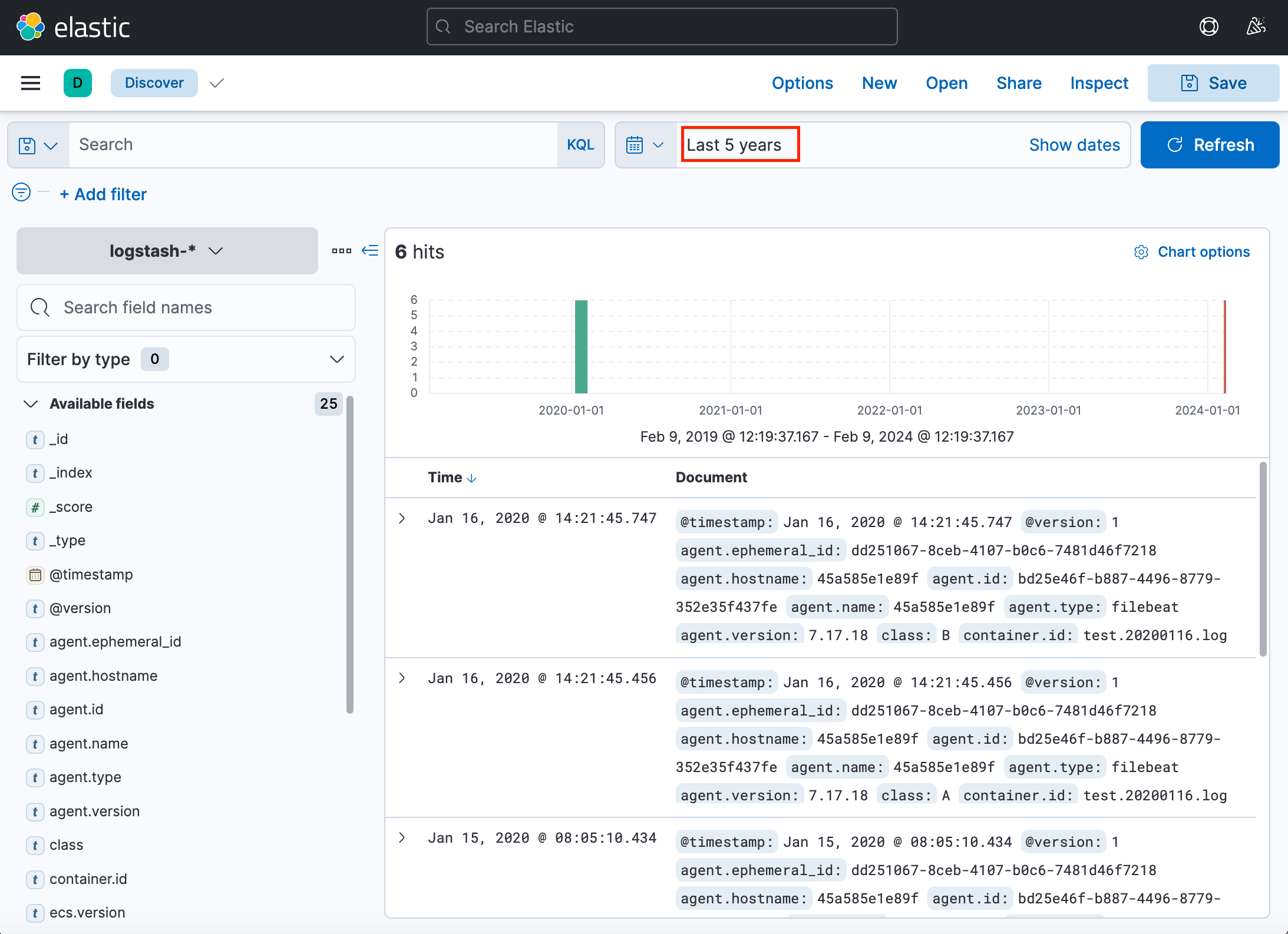Hide the fields sidebar collapse arrow

pos(370,251)
